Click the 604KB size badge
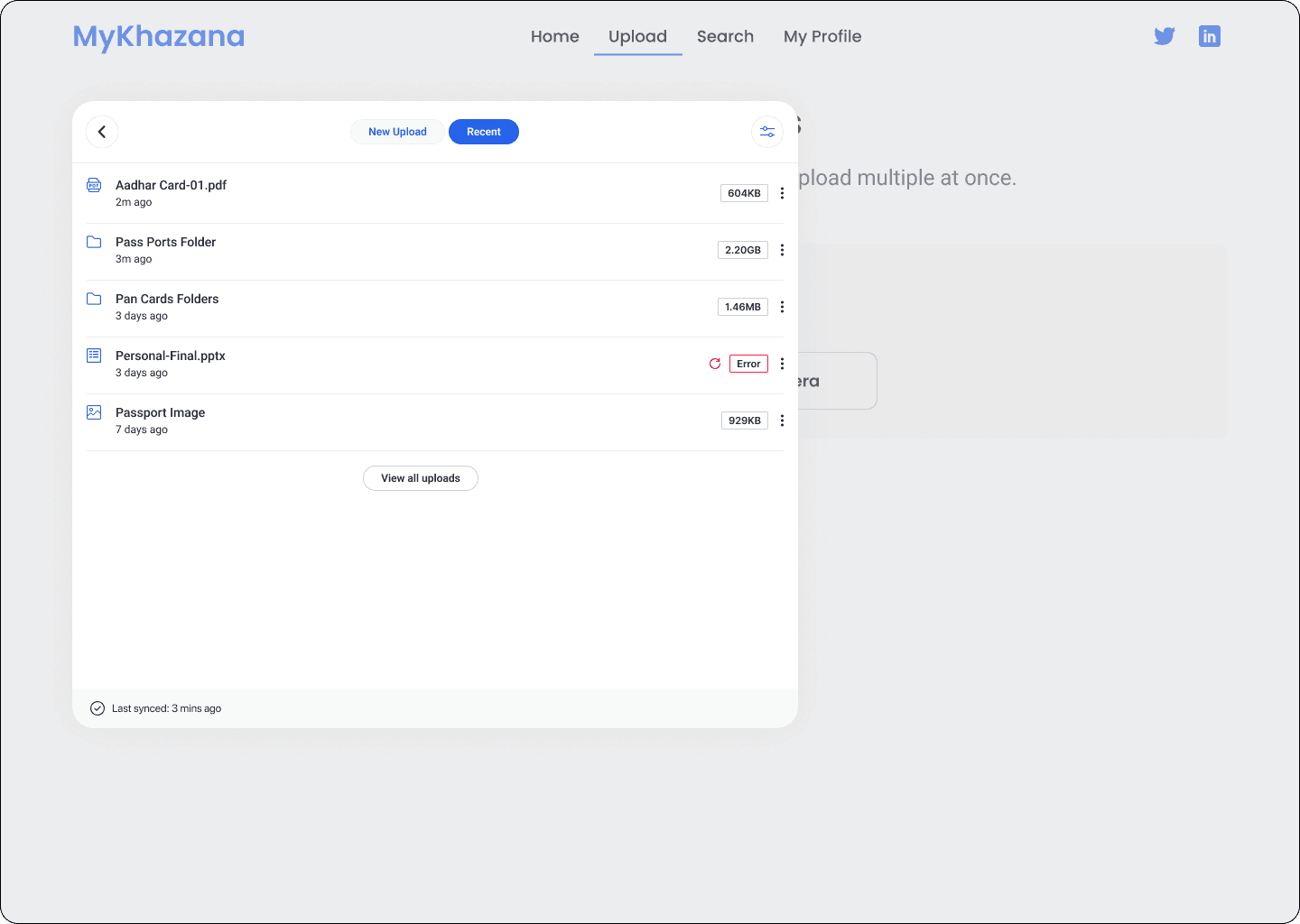Screen dimensions: 1300x924 tap(744, 193)
